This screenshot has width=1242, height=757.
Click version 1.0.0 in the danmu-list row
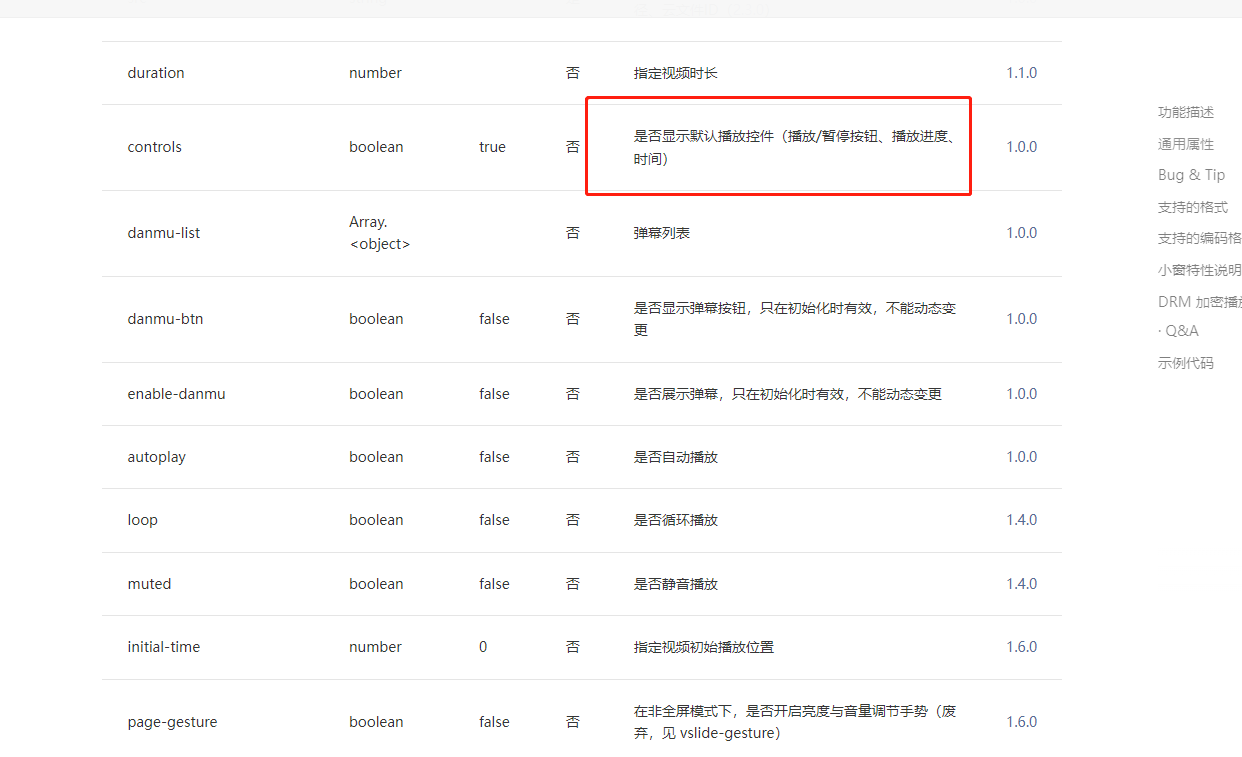[1022, 233]
